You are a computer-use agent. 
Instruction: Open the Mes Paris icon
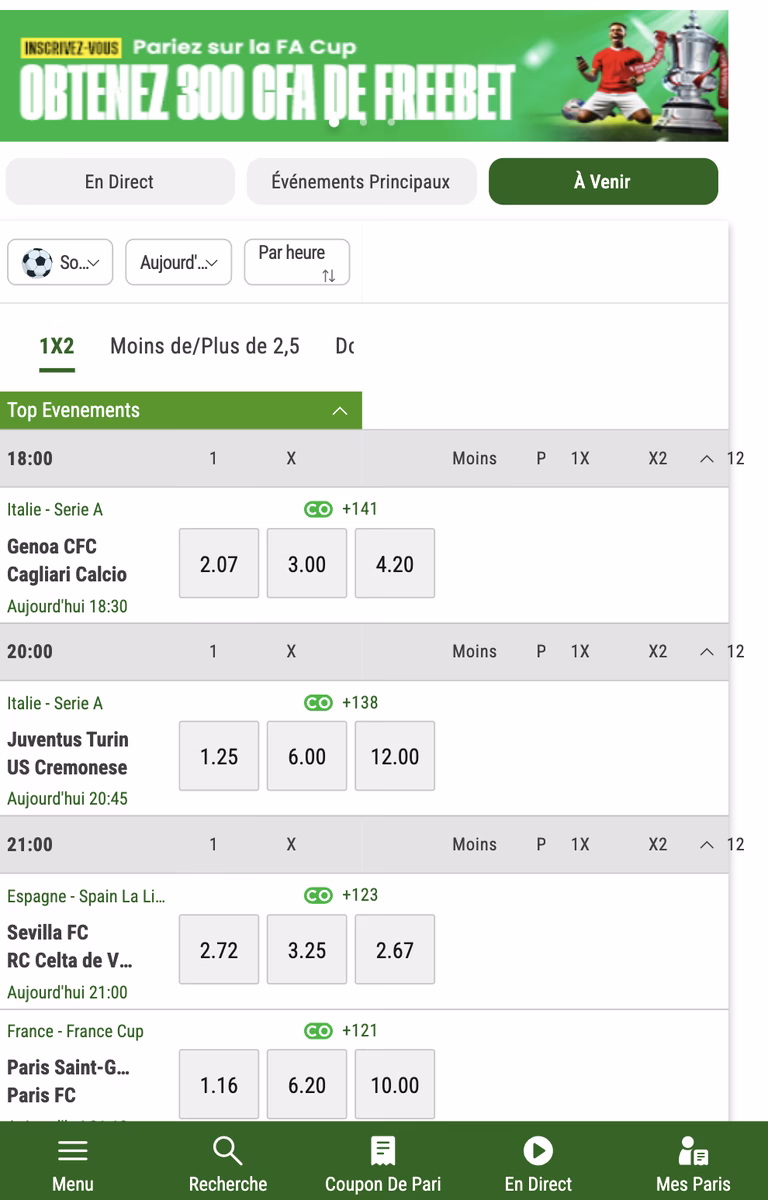coord(693,1152)
